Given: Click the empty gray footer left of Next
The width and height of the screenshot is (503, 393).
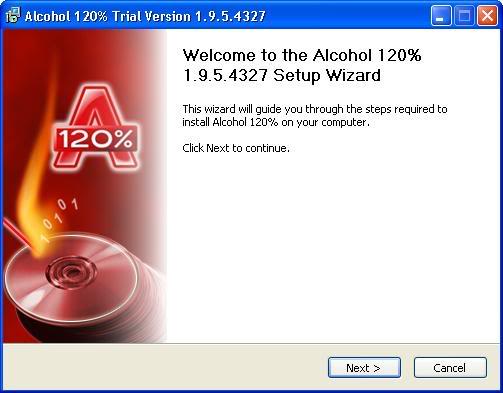Looking at the screenshot, I should pyautogui.click(x=165, y=367).
